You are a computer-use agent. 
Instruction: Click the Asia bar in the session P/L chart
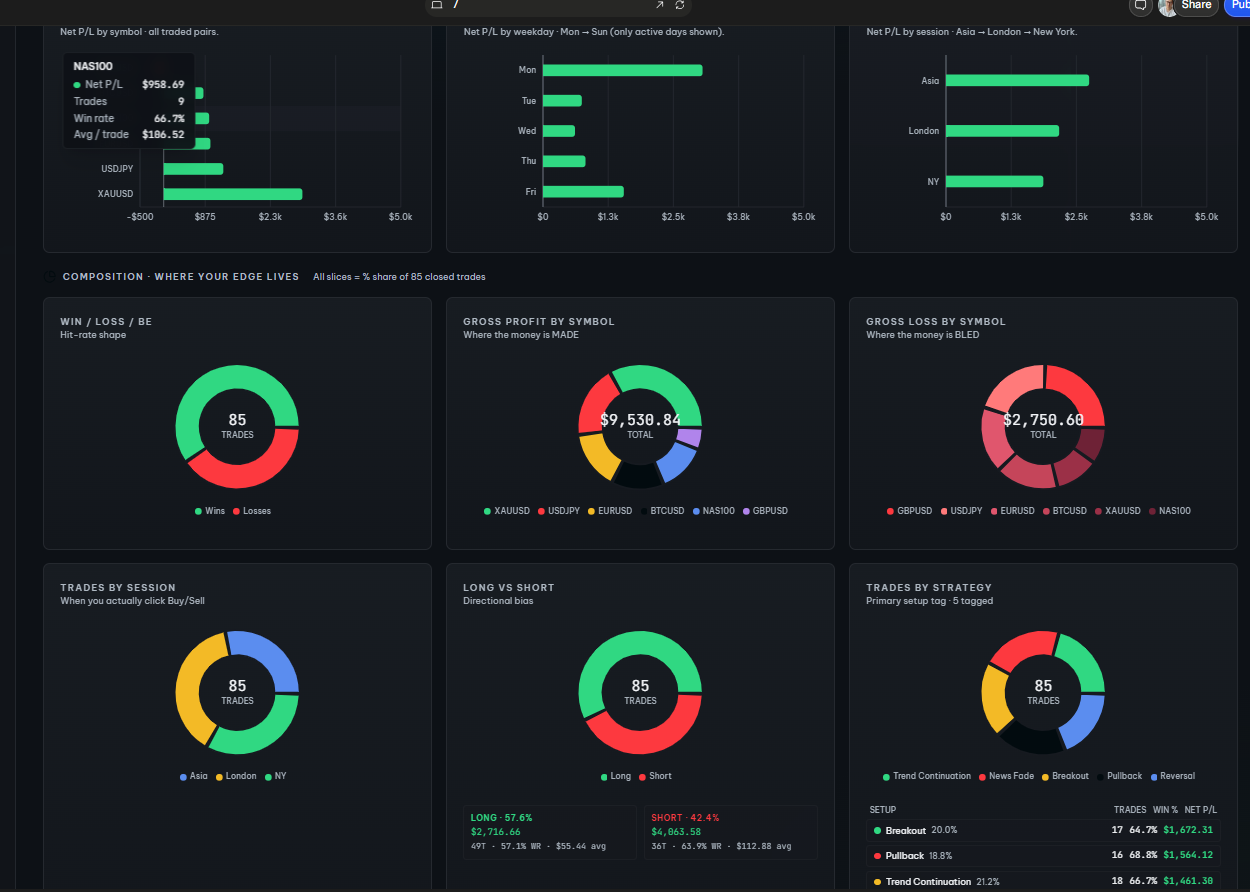(x=1017, y=80)
